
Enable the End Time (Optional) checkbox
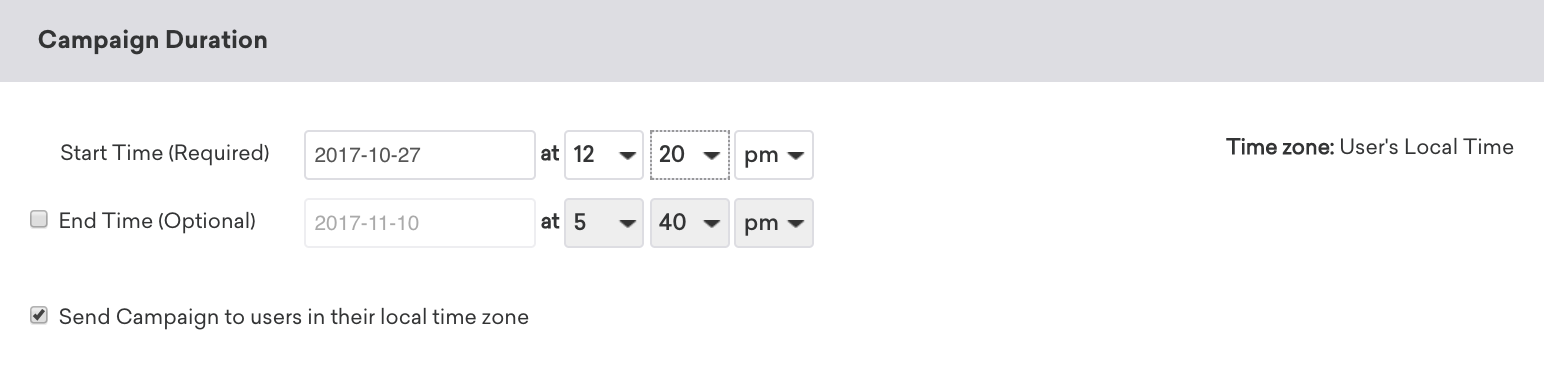(39, 220)
